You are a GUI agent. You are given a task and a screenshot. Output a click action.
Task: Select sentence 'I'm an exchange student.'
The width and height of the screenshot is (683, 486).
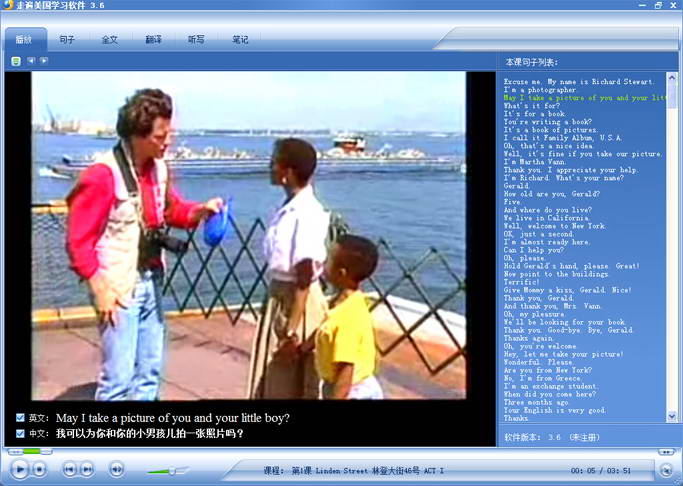pyautogui.click(x=551, y=386)
